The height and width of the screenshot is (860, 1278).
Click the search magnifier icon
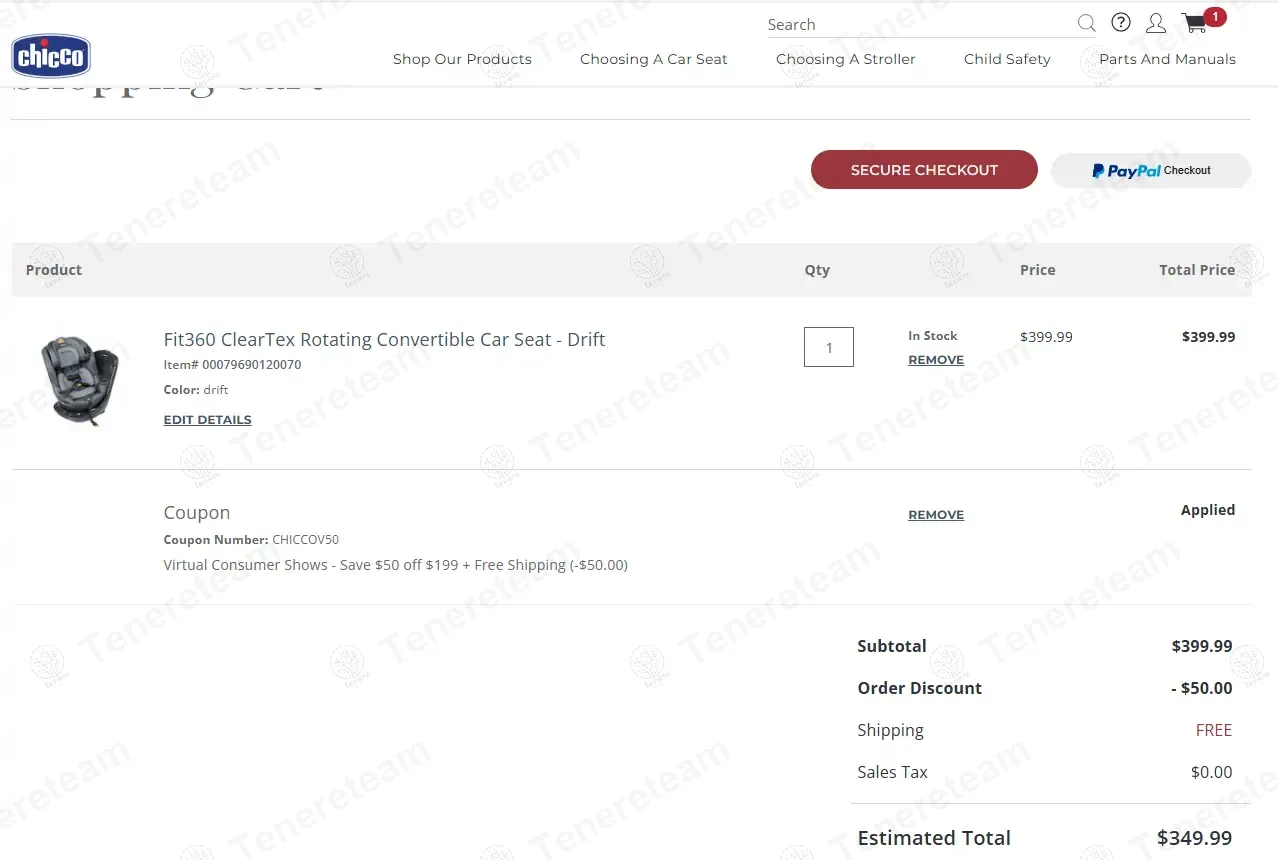[1086, 23]
